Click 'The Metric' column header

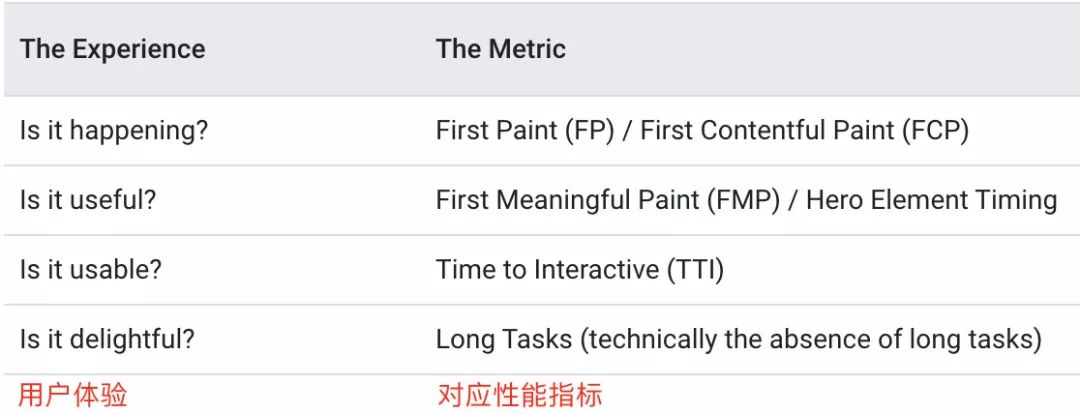[501, 50]
